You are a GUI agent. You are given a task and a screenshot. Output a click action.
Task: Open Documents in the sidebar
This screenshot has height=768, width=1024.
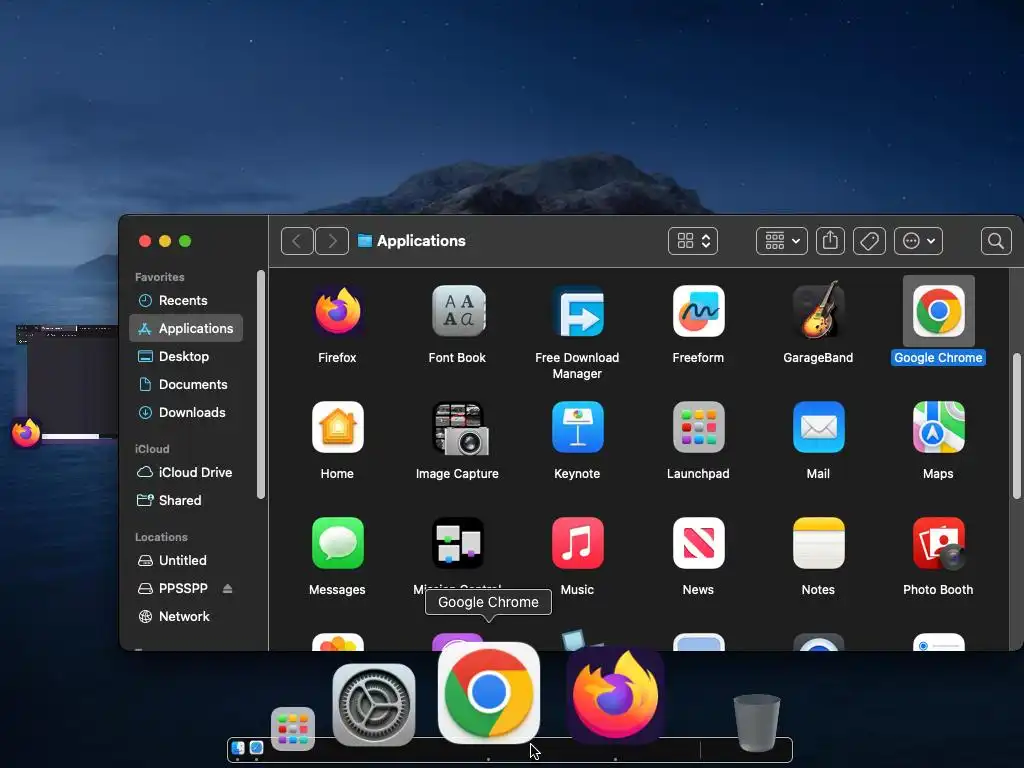tap(186, 384)
